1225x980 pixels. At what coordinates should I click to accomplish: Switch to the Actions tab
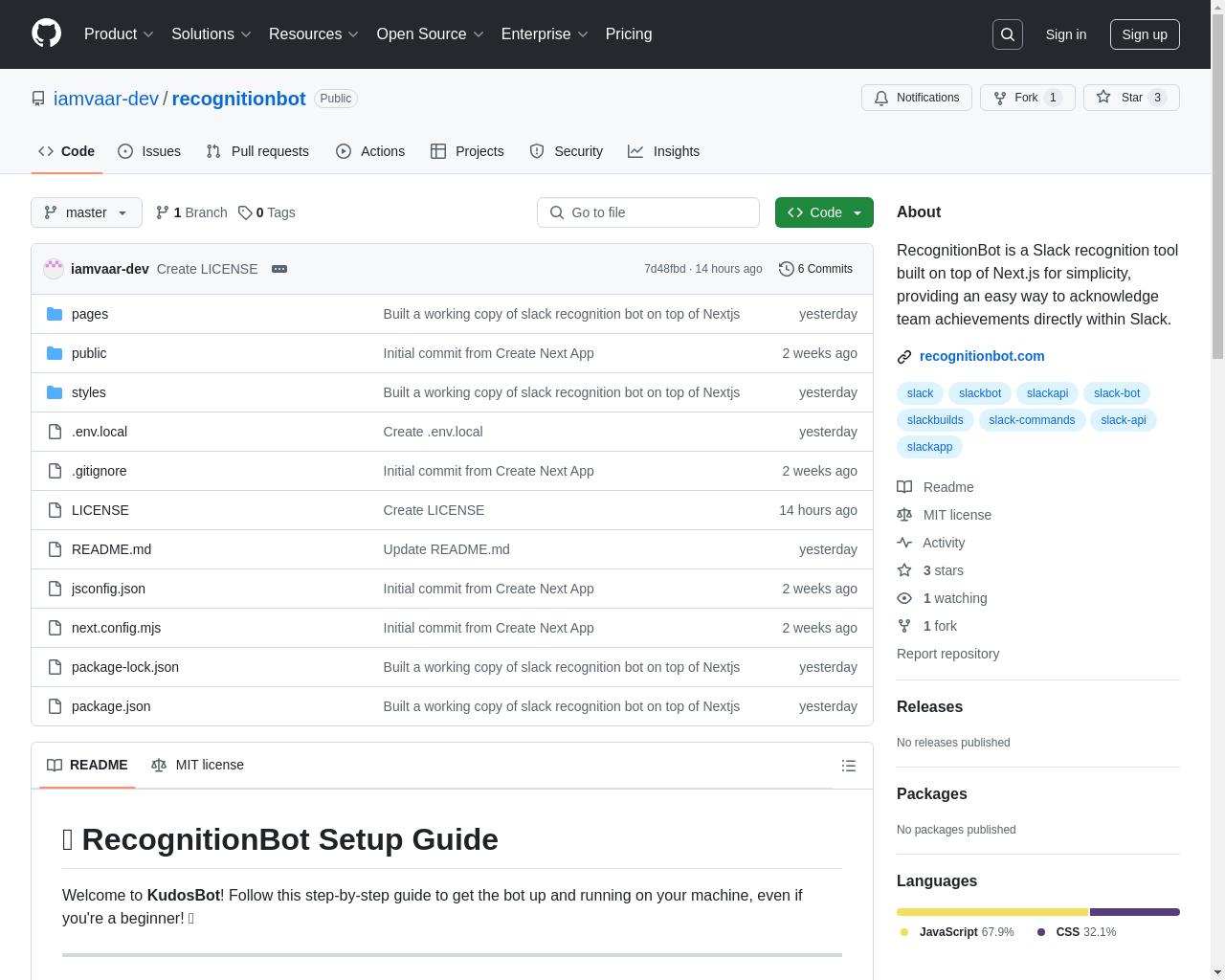point(370,151)
